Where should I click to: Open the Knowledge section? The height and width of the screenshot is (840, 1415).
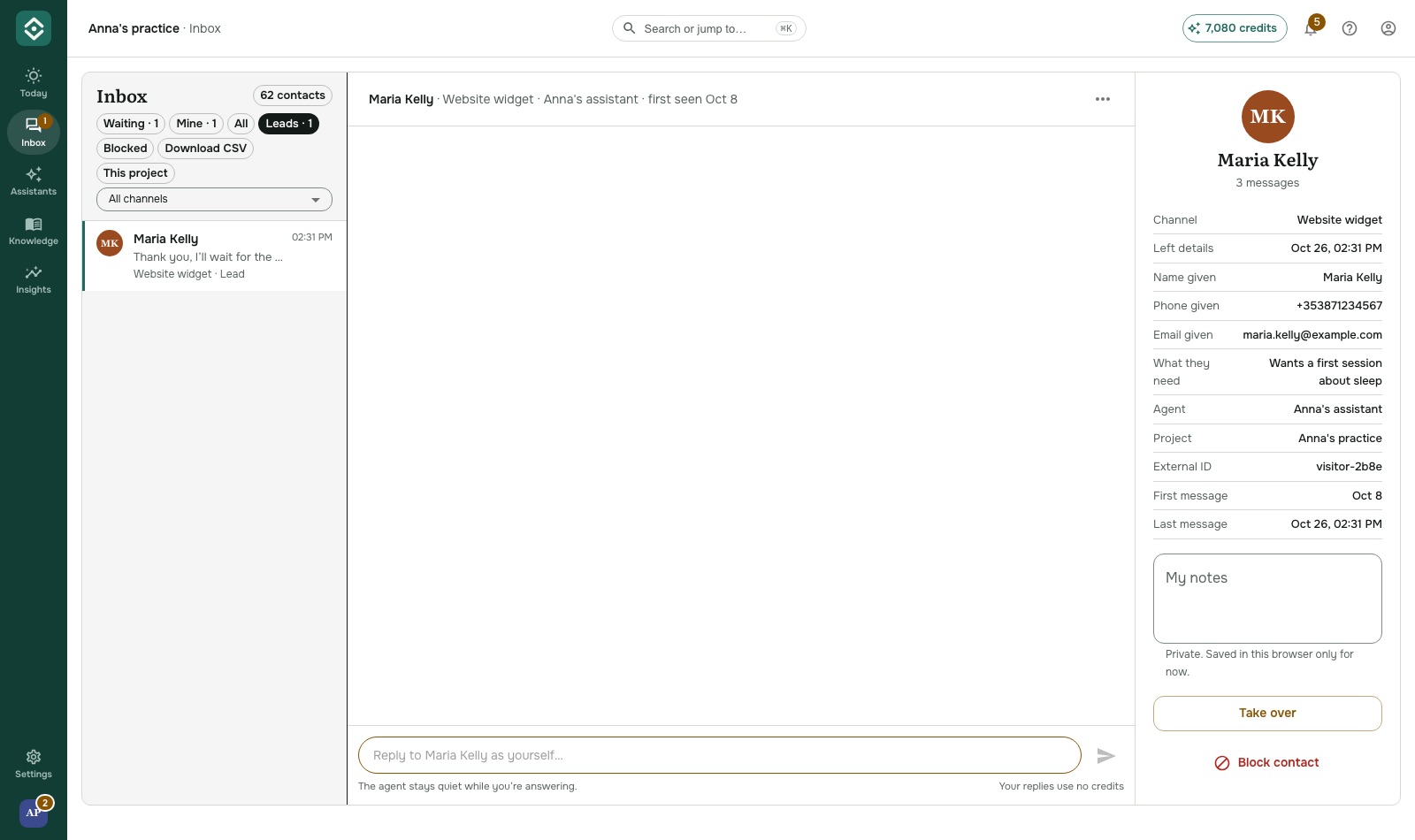coord(34,231)
